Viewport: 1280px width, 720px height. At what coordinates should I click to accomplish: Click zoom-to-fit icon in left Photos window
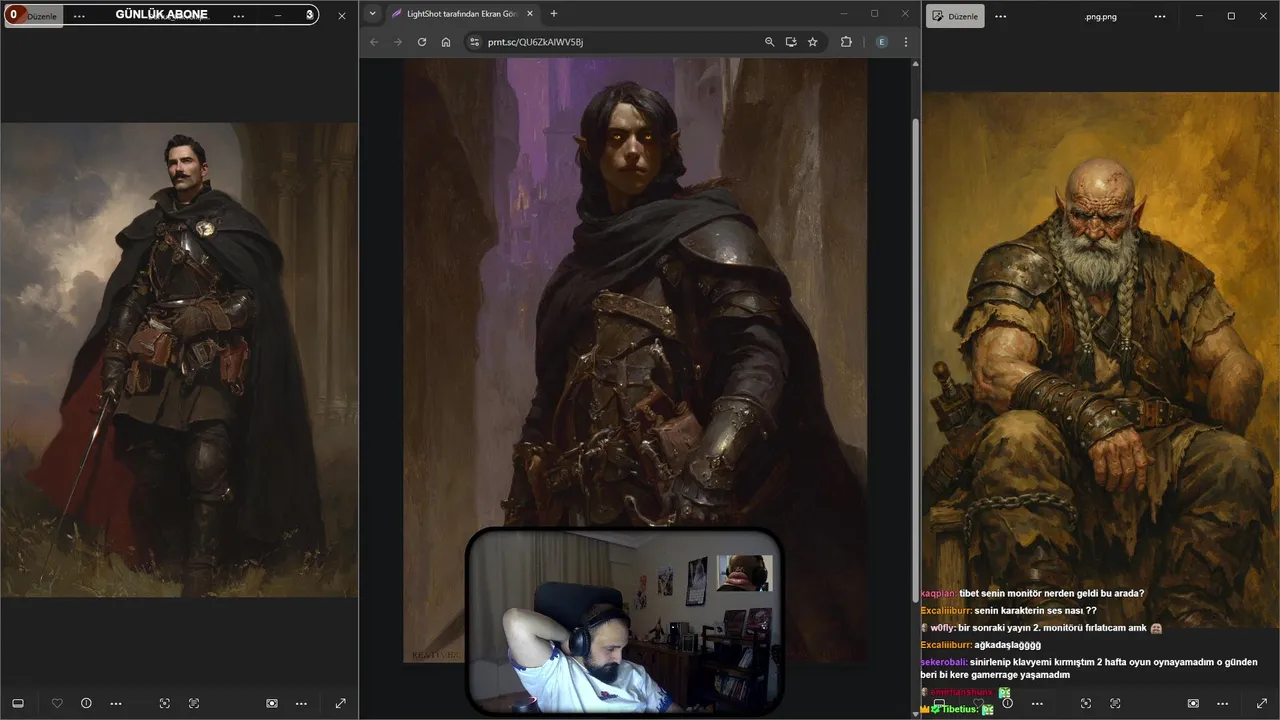(x=165, y=703)
